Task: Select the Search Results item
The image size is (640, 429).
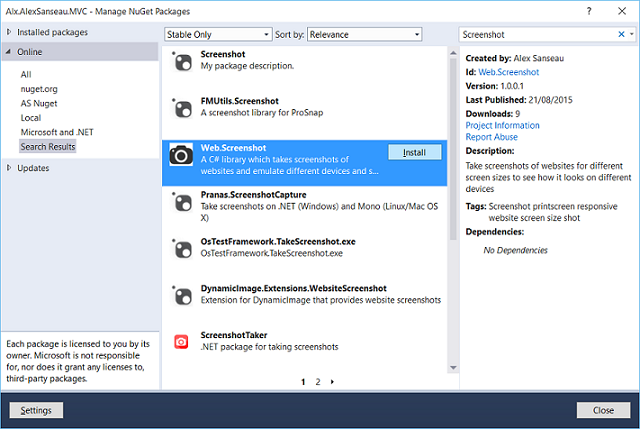Action: point(48,146)
